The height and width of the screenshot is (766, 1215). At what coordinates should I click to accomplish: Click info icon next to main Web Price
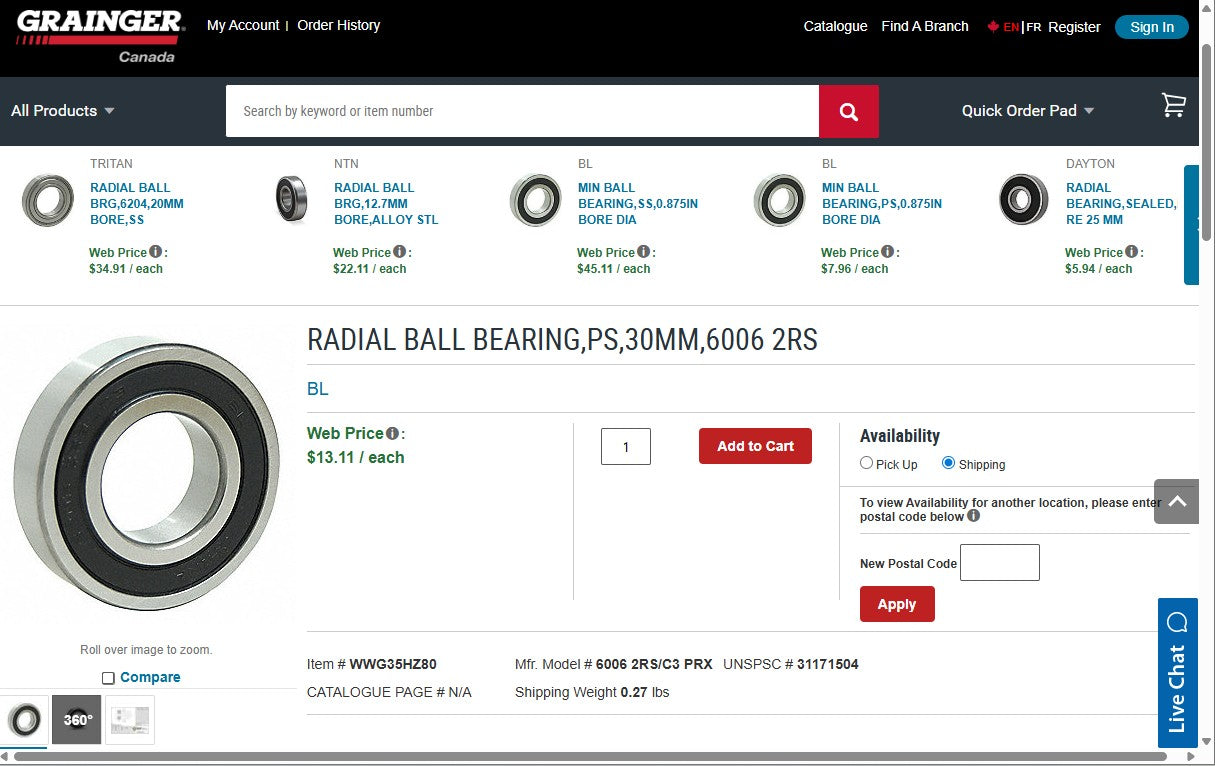(x=393, y=434)
